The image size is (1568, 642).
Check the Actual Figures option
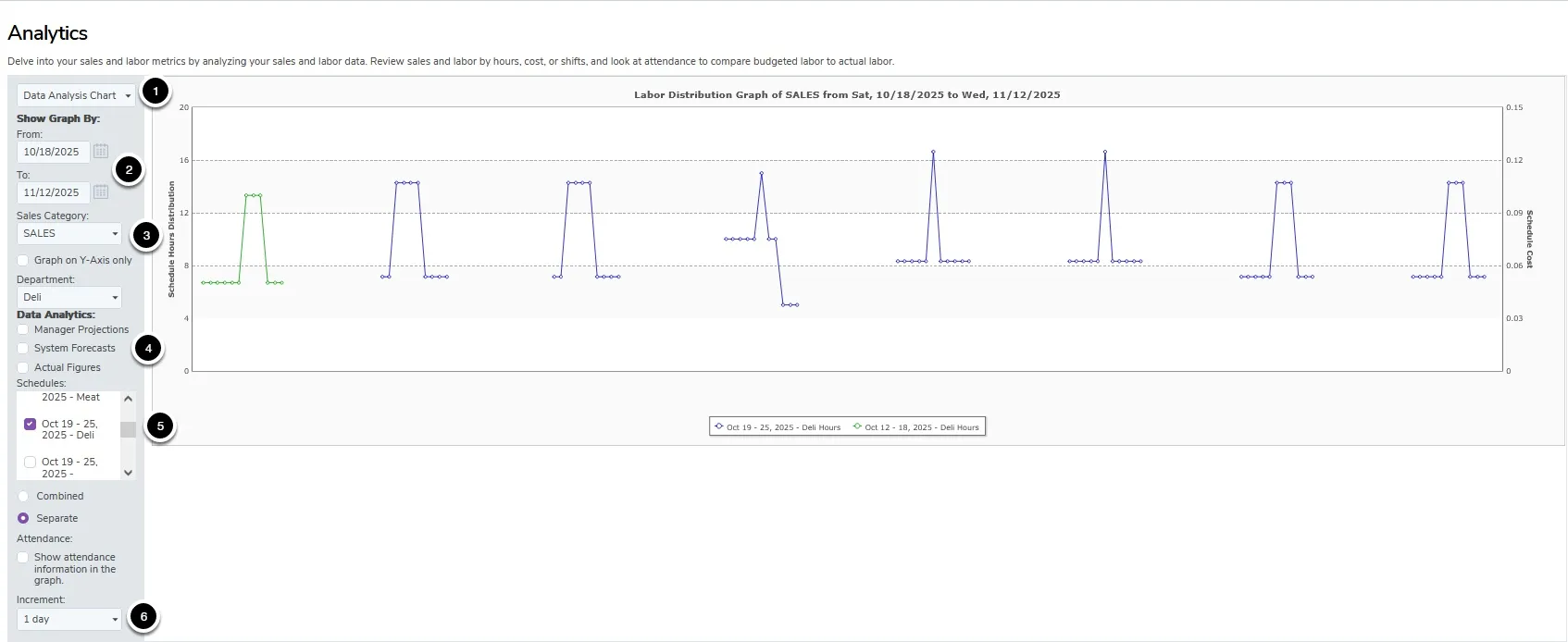click(23, 367)
